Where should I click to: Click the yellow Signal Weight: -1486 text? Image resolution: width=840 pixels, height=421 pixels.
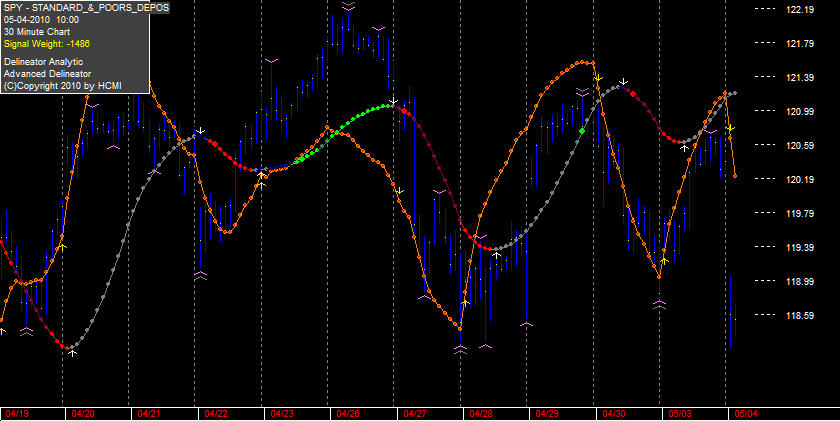coord(47,44)
